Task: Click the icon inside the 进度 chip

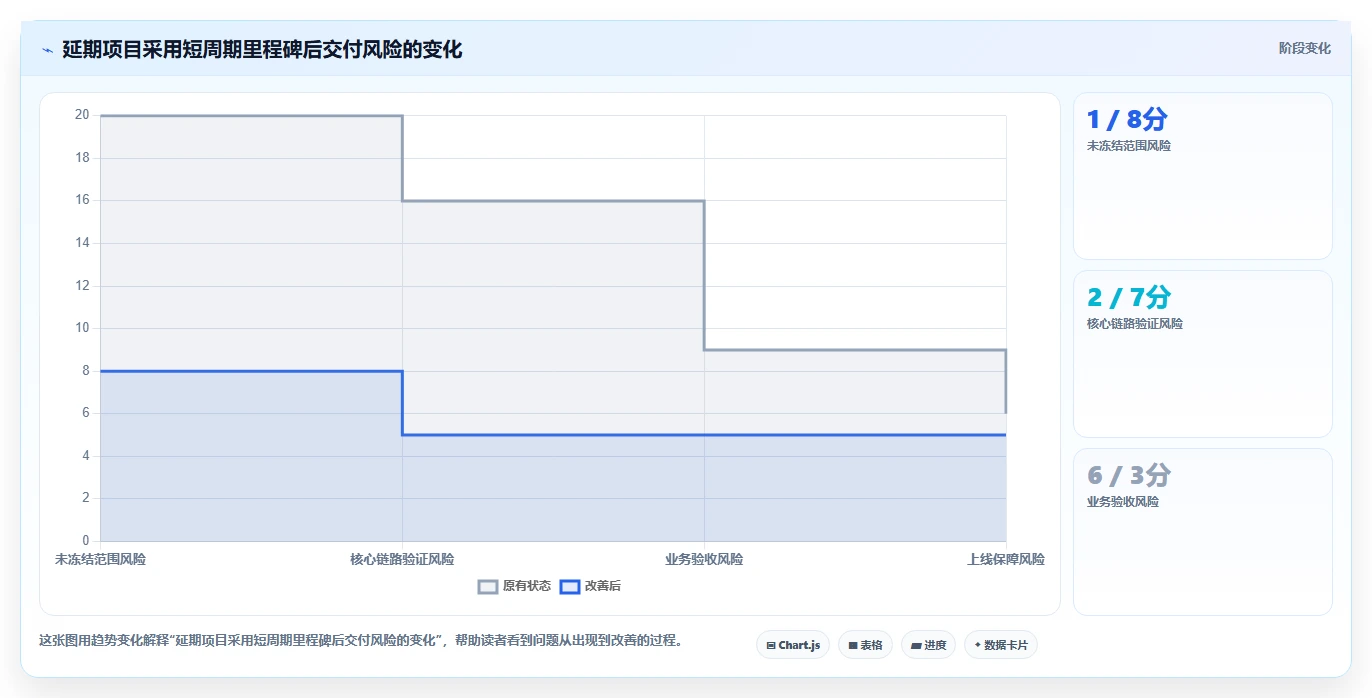Action: pos(916,646)
